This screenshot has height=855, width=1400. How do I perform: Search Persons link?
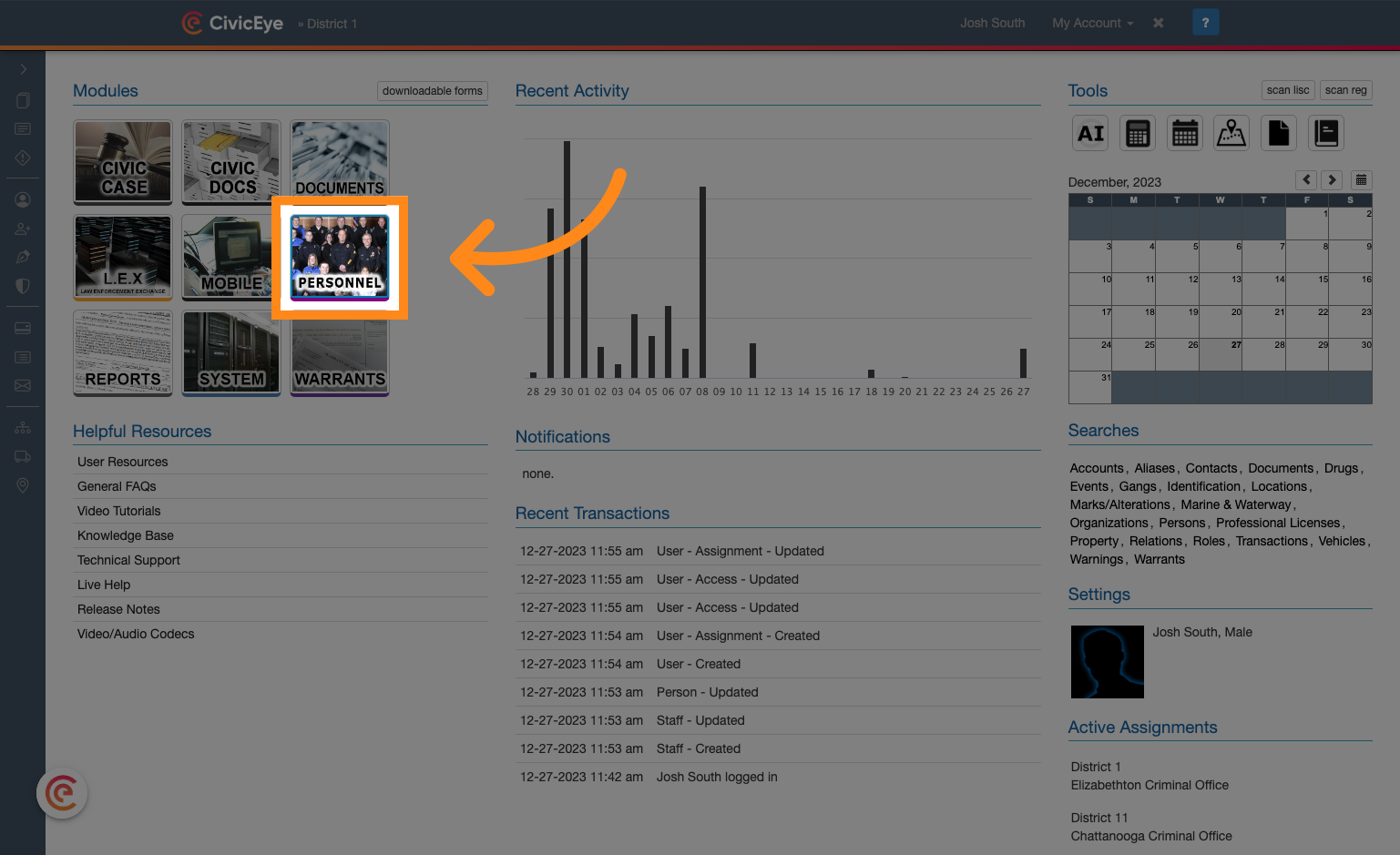[1182, 523]
